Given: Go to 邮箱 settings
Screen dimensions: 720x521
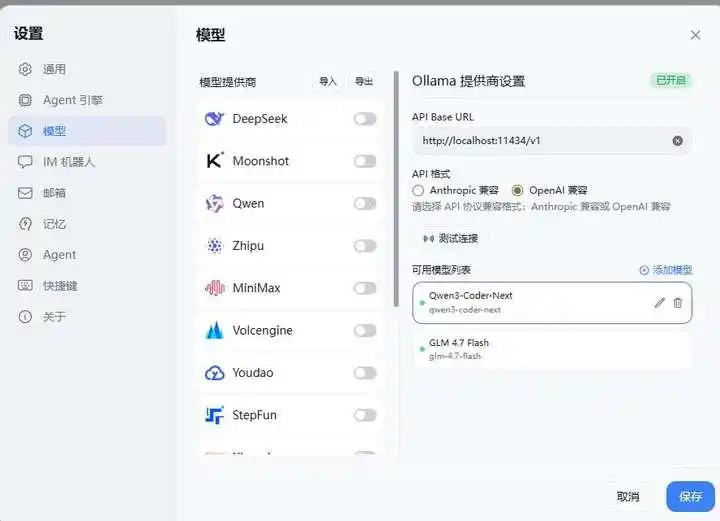Looking at the screenshot, I should pyautogui.click(x=87, y=193).
